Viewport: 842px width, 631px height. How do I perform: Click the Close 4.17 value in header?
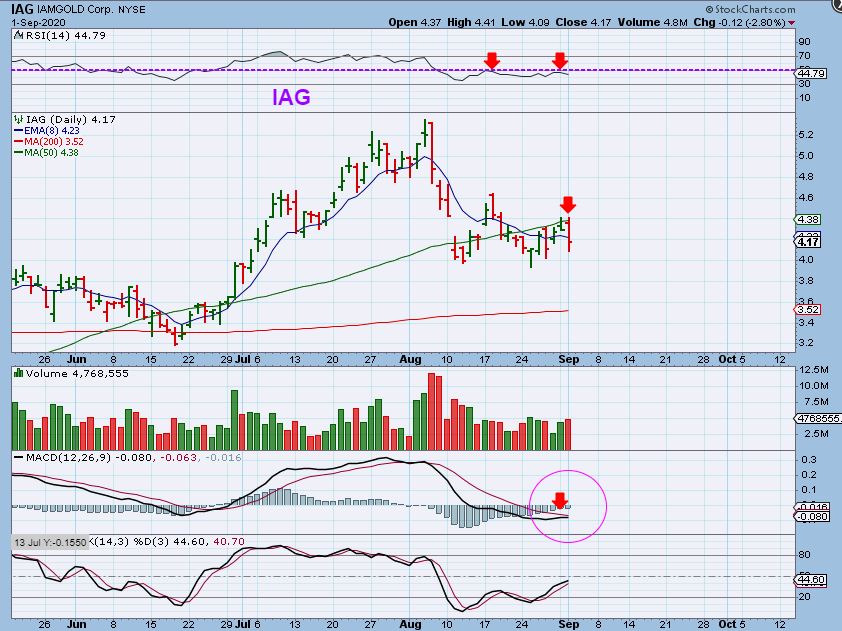click(583, 23)
